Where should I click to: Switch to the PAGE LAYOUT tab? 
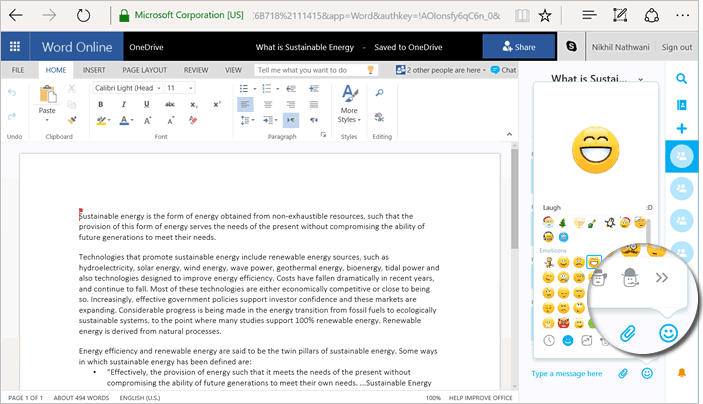pos(144,70)
